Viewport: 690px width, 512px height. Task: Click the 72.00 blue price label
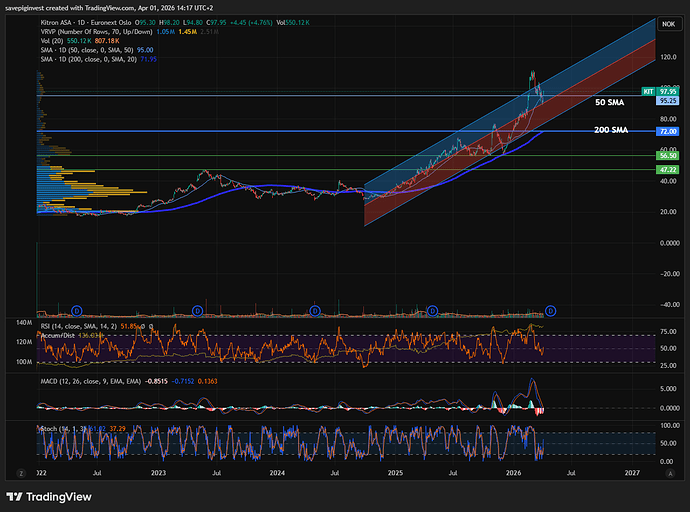(668, 131)
